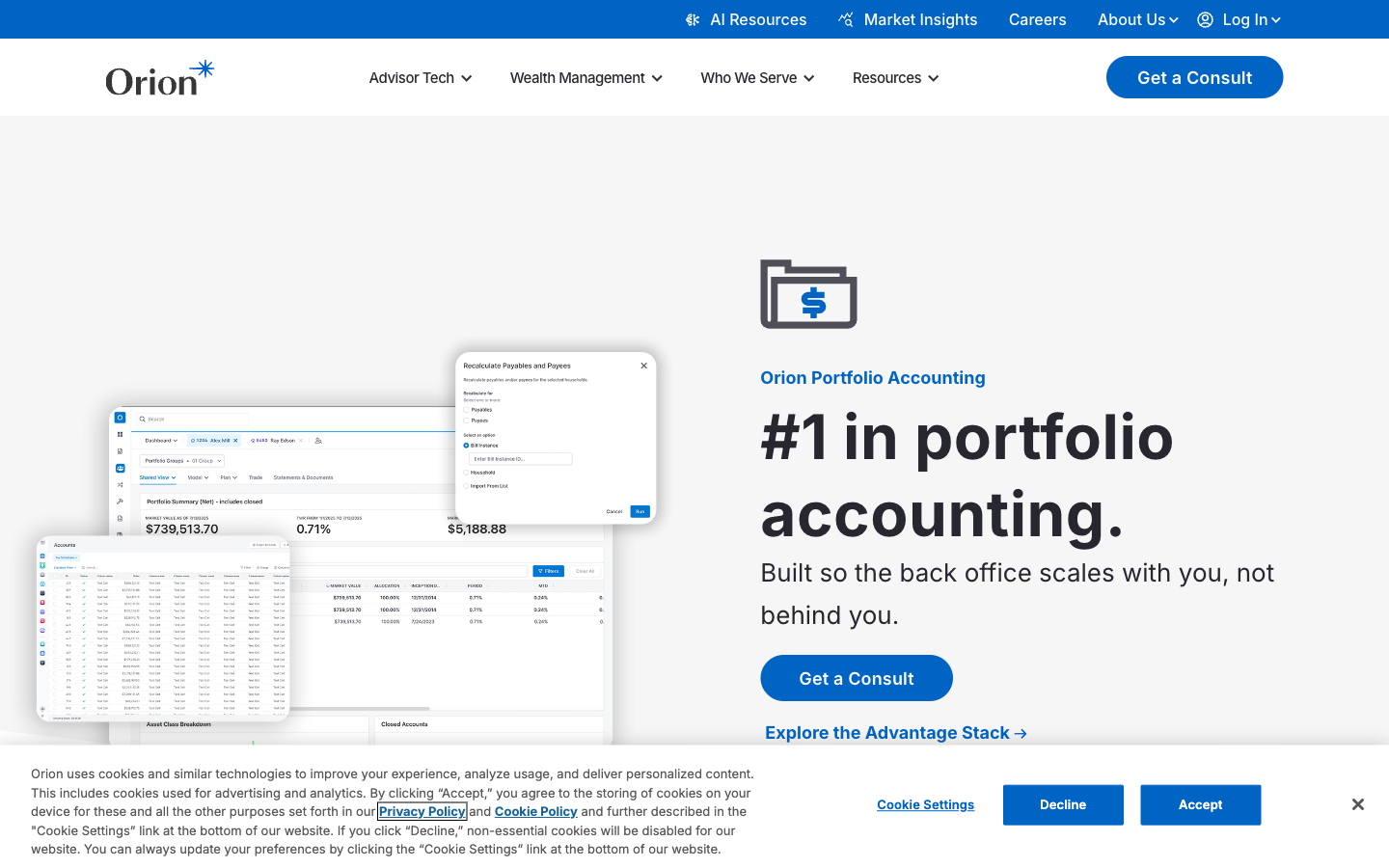This screenshot has height=868, width=1389.
Task: Go to the Careers page
Action: (x=1037, y=19)
